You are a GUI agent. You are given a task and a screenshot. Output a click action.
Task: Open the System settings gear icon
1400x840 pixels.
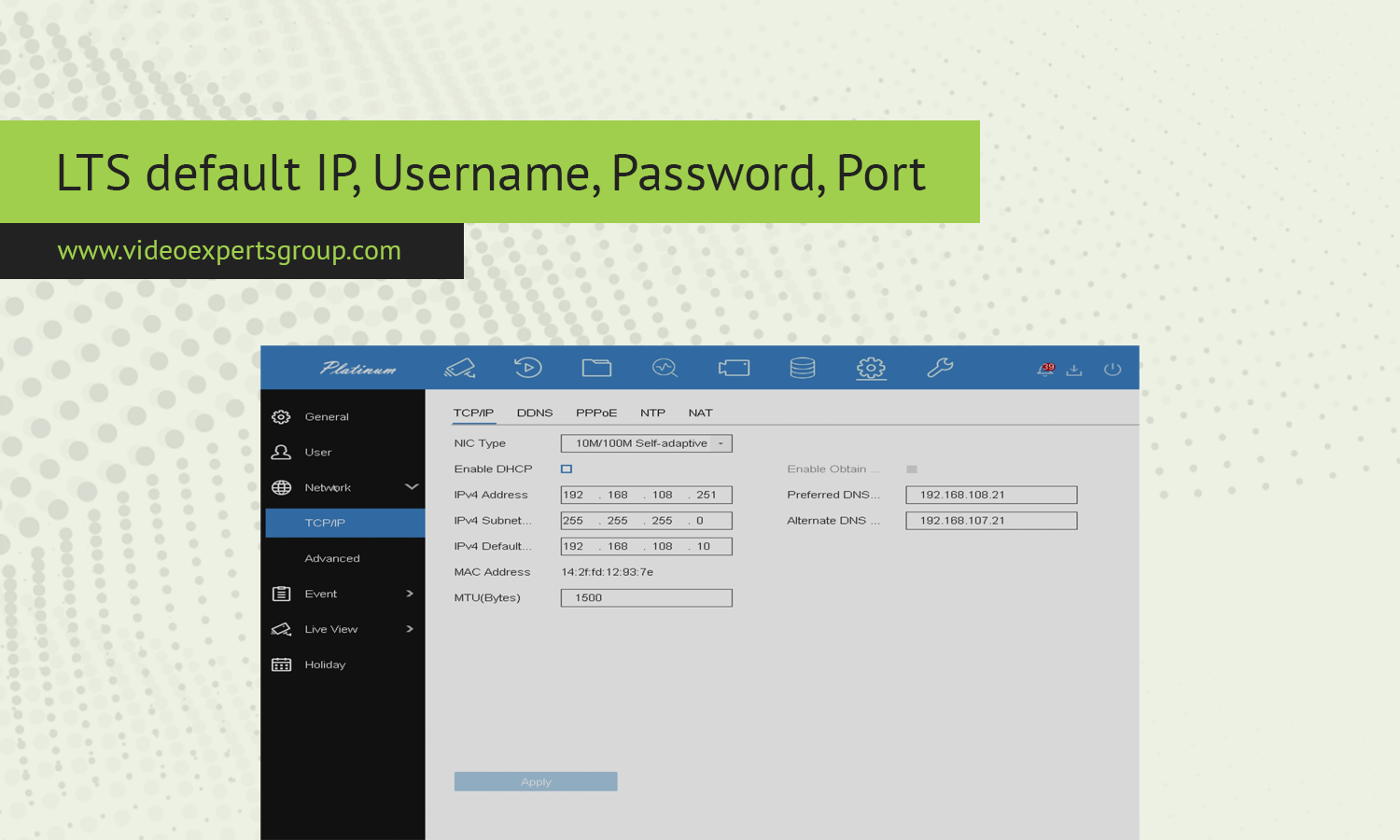[x=871, y=368]
